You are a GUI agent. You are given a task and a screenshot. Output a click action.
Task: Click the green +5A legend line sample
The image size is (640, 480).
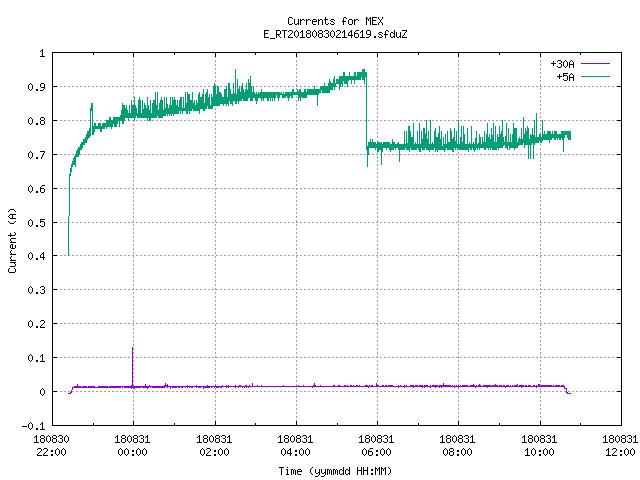(x=595, y=76)
